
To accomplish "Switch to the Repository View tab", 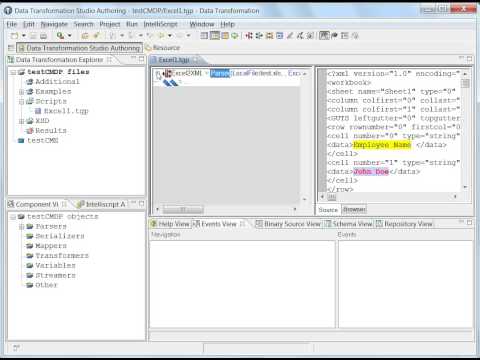I will coord(404,224).
